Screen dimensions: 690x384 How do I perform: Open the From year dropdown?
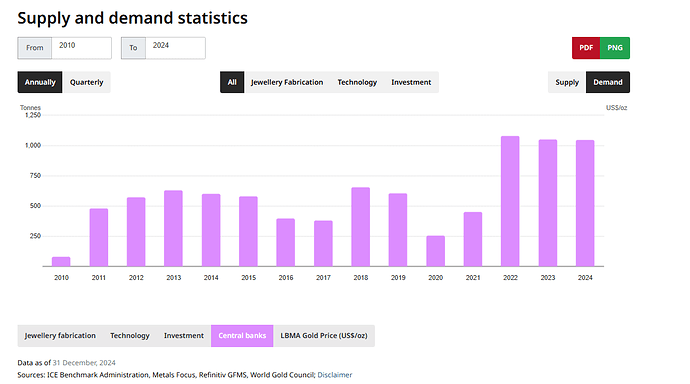81,48
